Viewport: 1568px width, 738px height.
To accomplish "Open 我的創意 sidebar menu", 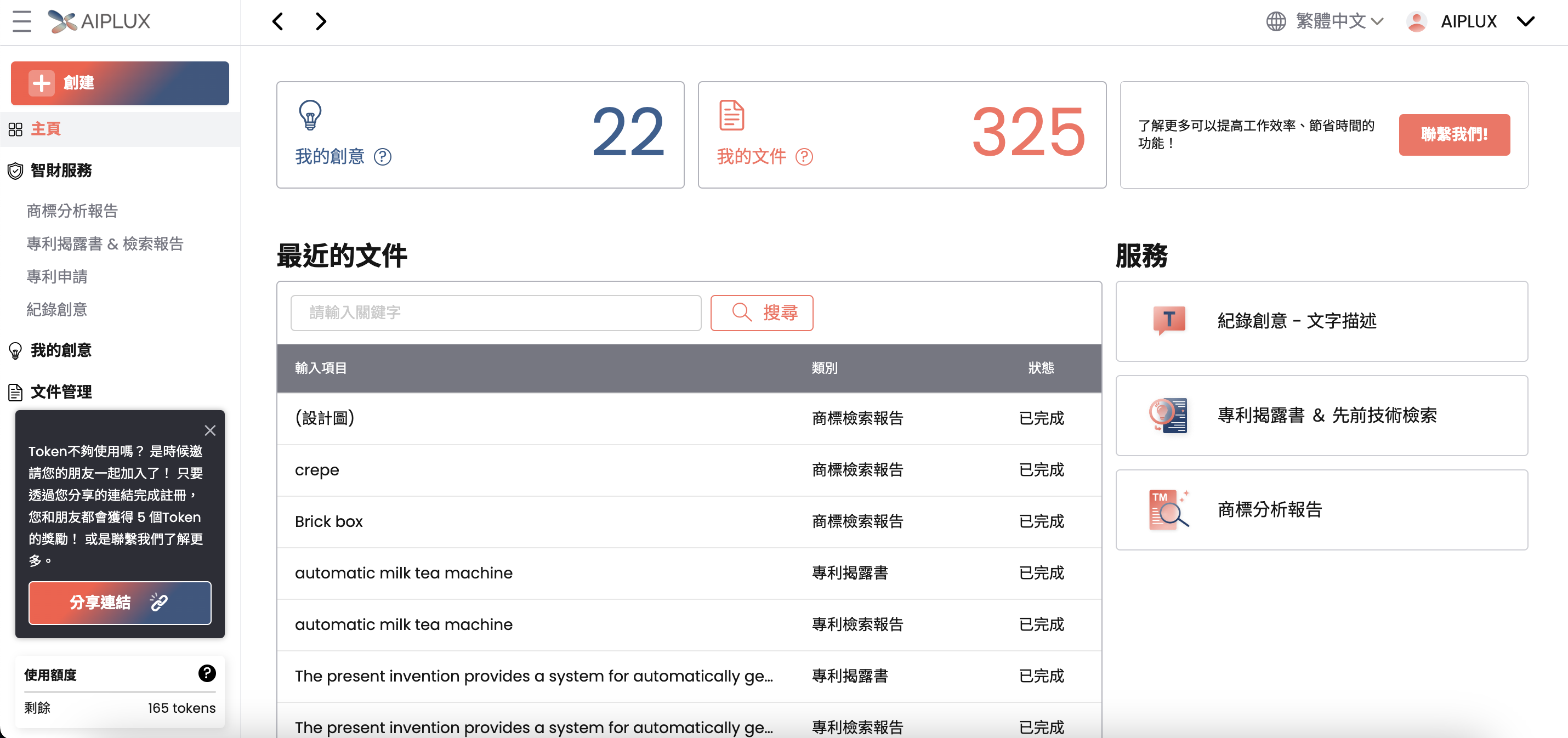I will pos(61,350).
